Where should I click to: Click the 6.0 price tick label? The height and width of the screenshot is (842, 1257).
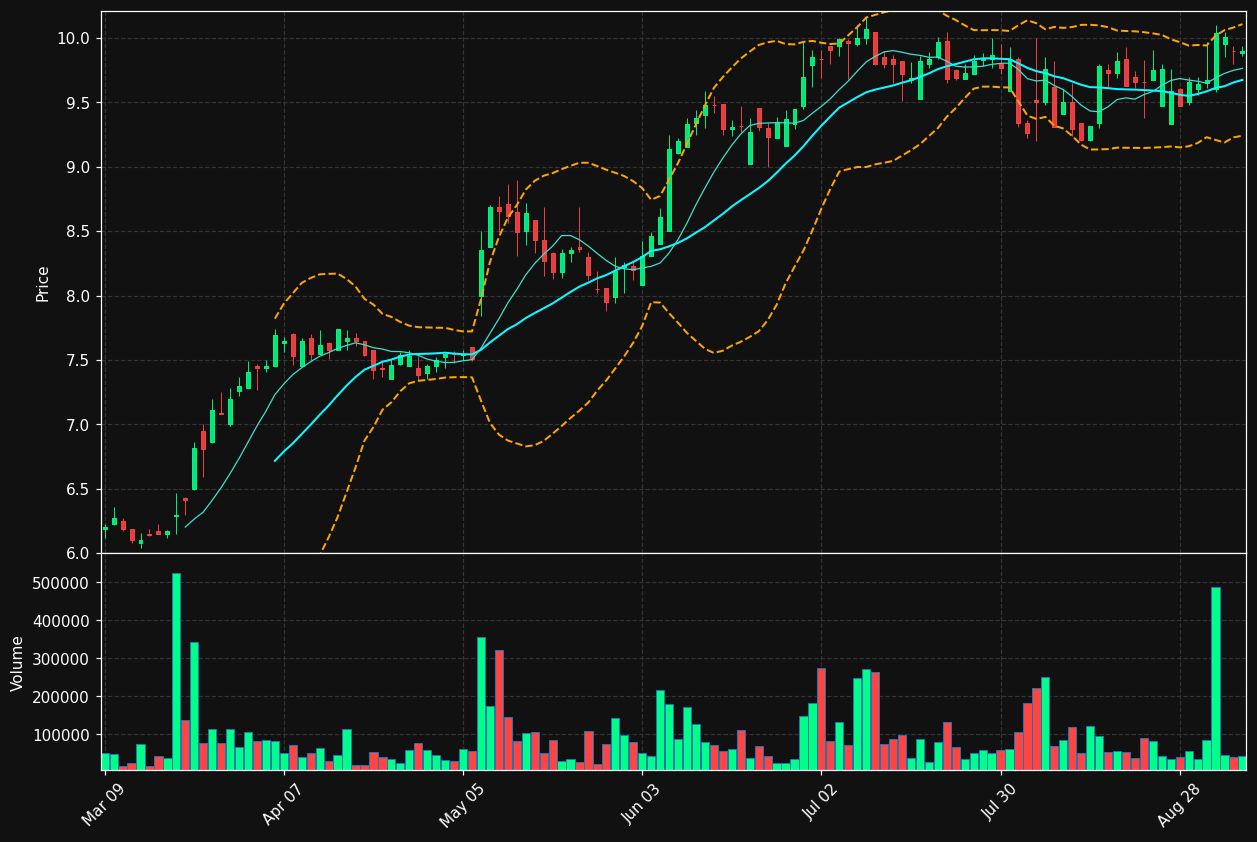(78, 553)
